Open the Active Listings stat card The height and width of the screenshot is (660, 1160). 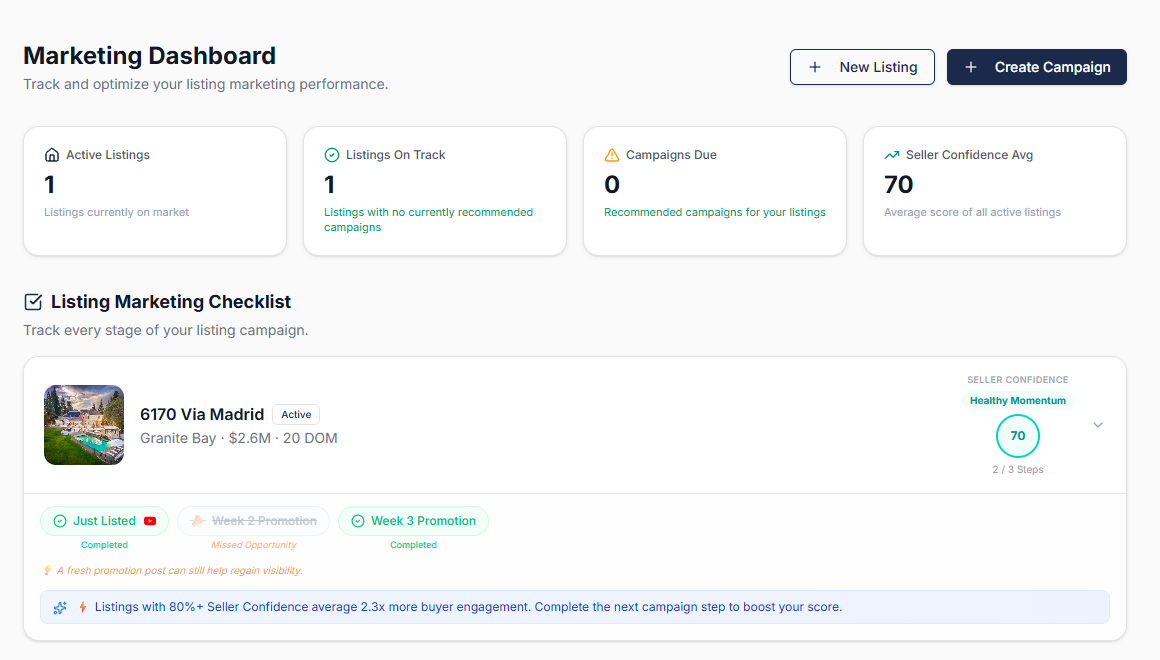[155, 191]
